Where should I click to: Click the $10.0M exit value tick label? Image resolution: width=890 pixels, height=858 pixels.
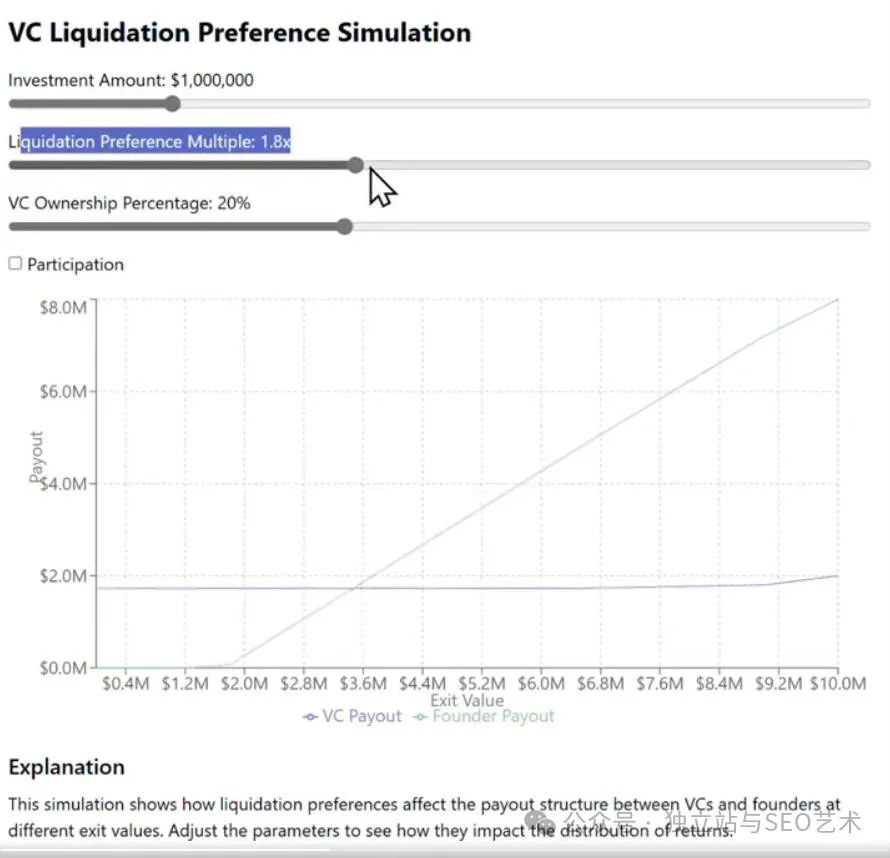pos(837,684)
